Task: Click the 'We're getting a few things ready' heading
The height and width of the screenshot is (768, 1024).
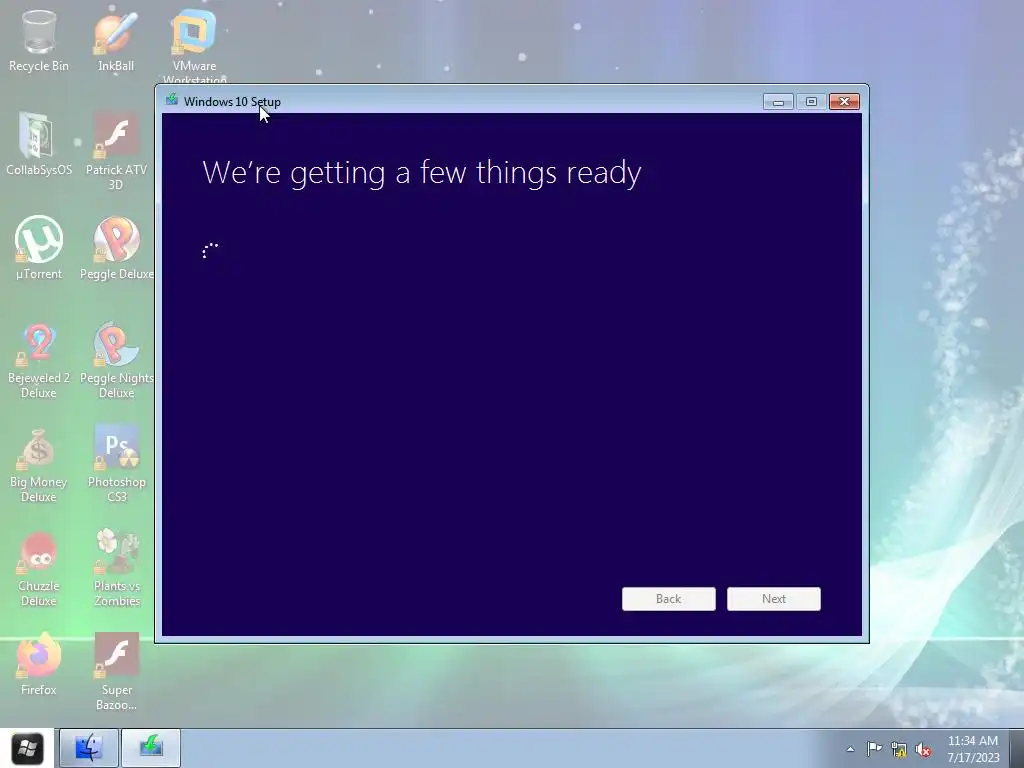Action: coord(422,173)
